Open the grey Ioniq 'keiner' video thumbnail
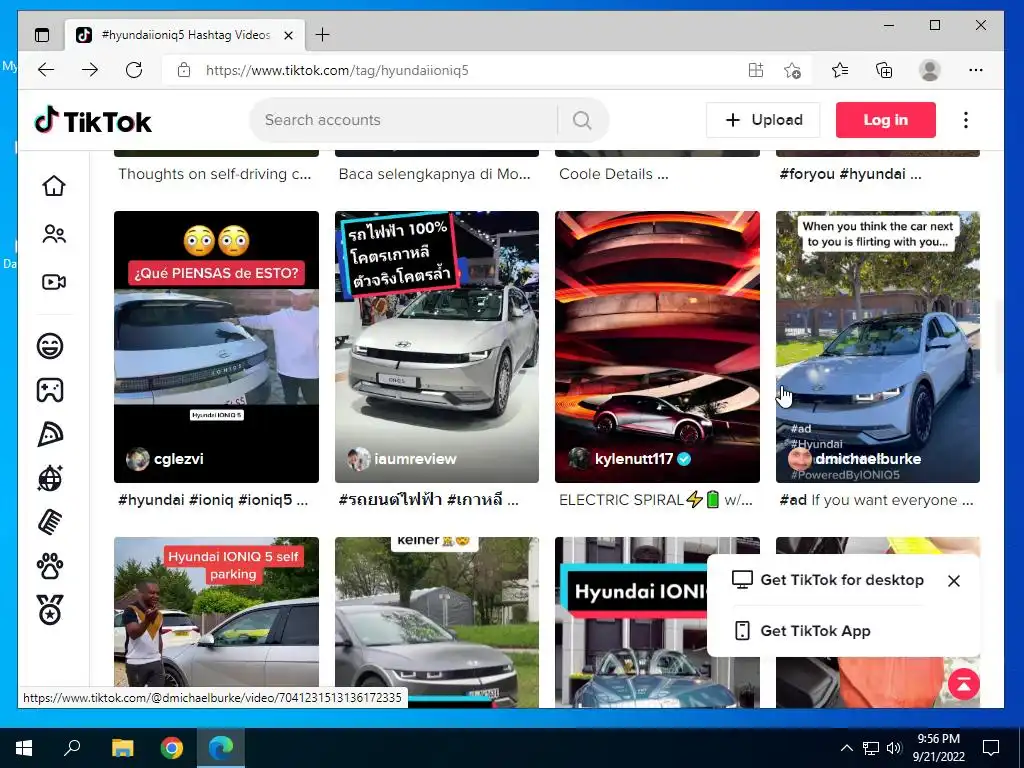 (x=437, y=622)
